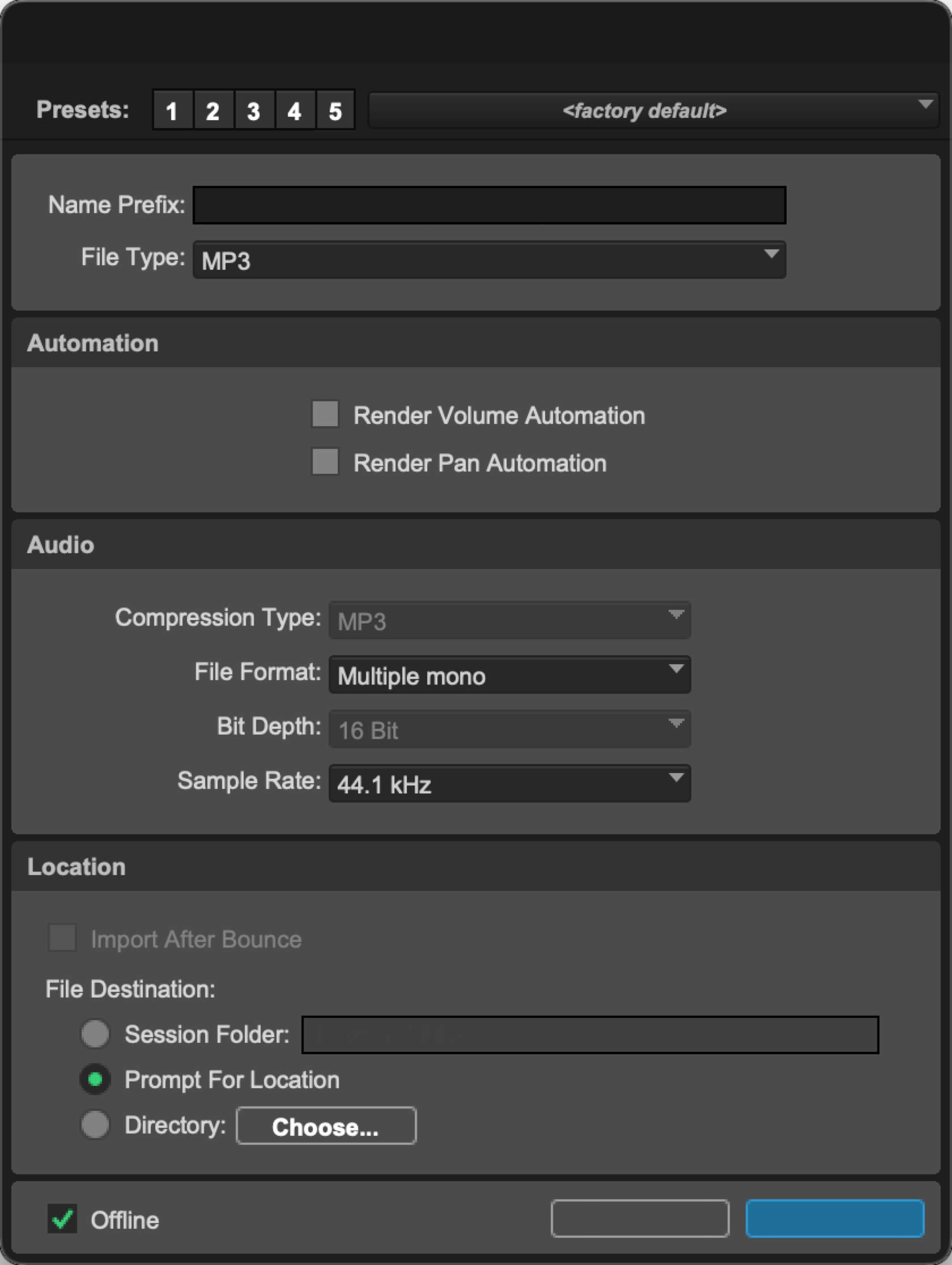
Task: Select preset number 1
Action: click(x=172, y=111)
